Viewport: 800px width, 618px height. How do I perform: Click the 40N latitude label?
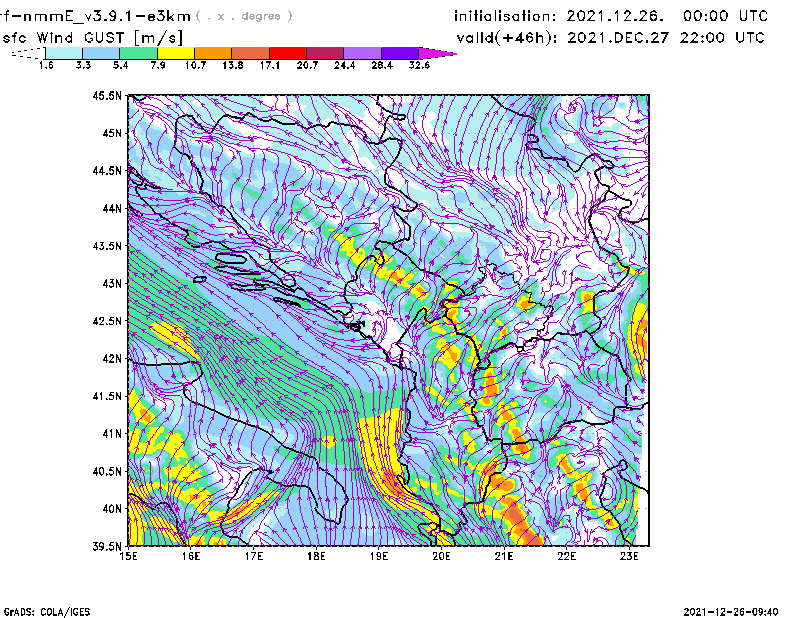(x=112, y=509)
